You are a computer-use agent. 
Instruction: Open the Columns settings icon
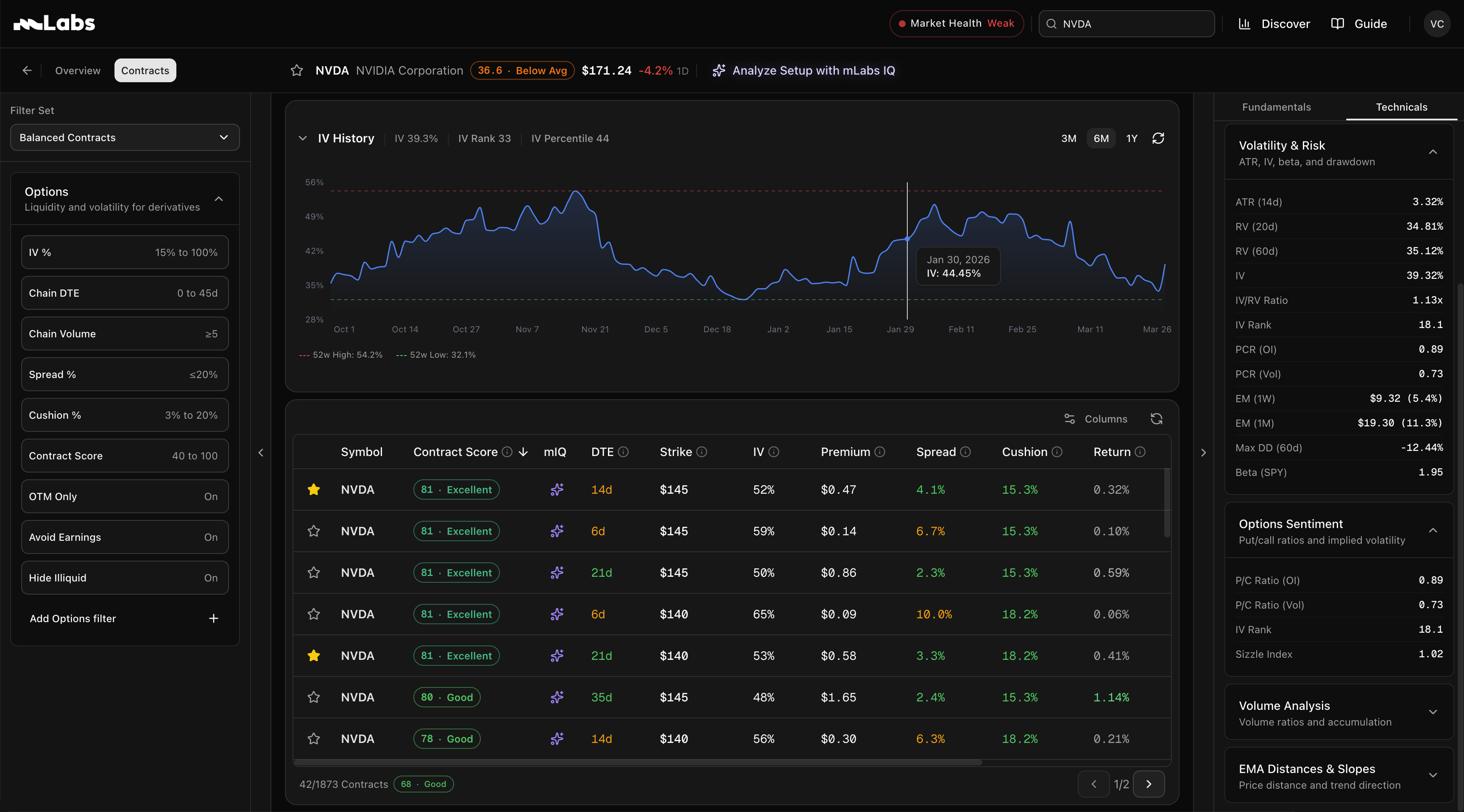1070,419
